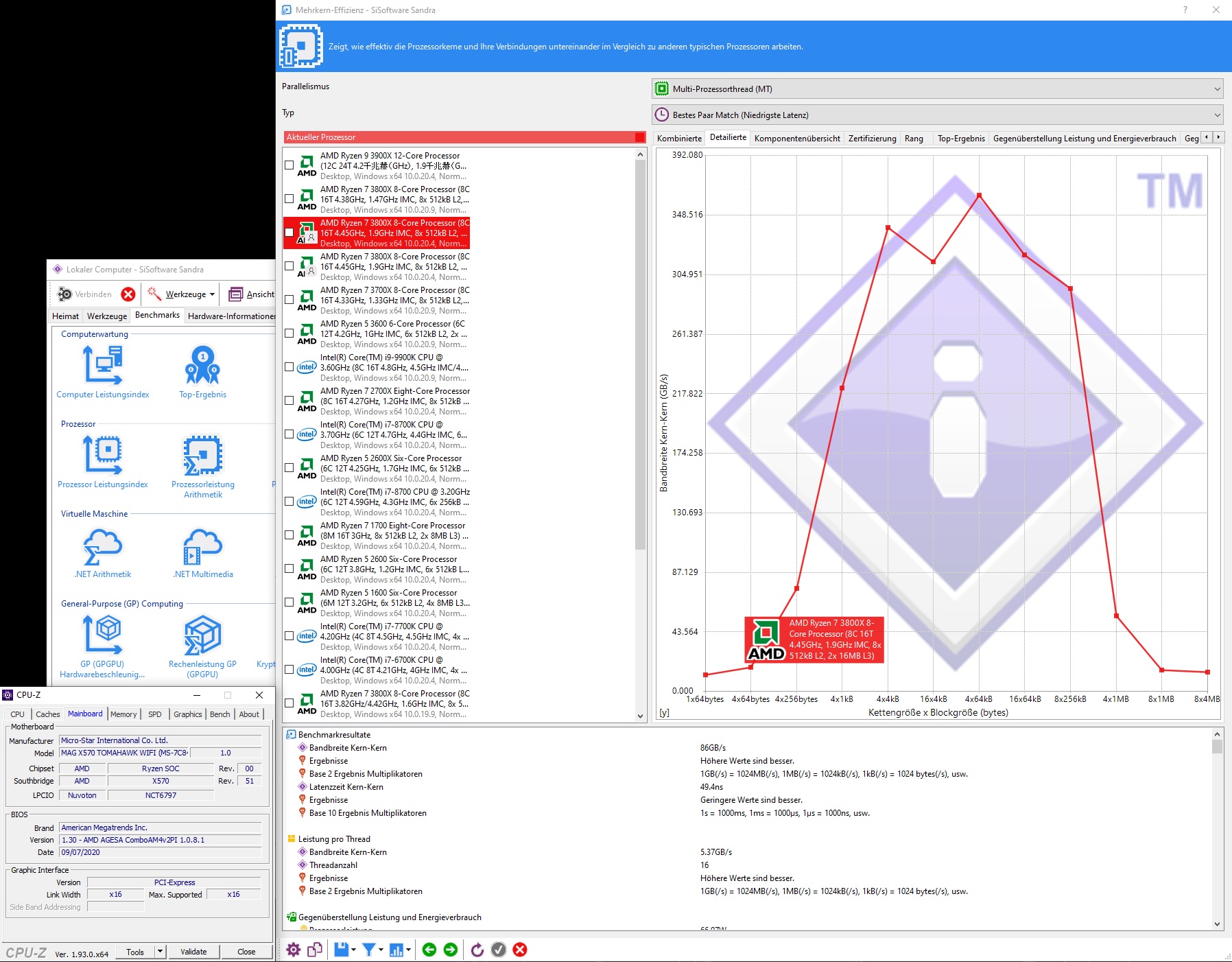This screenshot has height=962, width=1232.
Task: Go forward with the green right arrow
Action: 451,950
